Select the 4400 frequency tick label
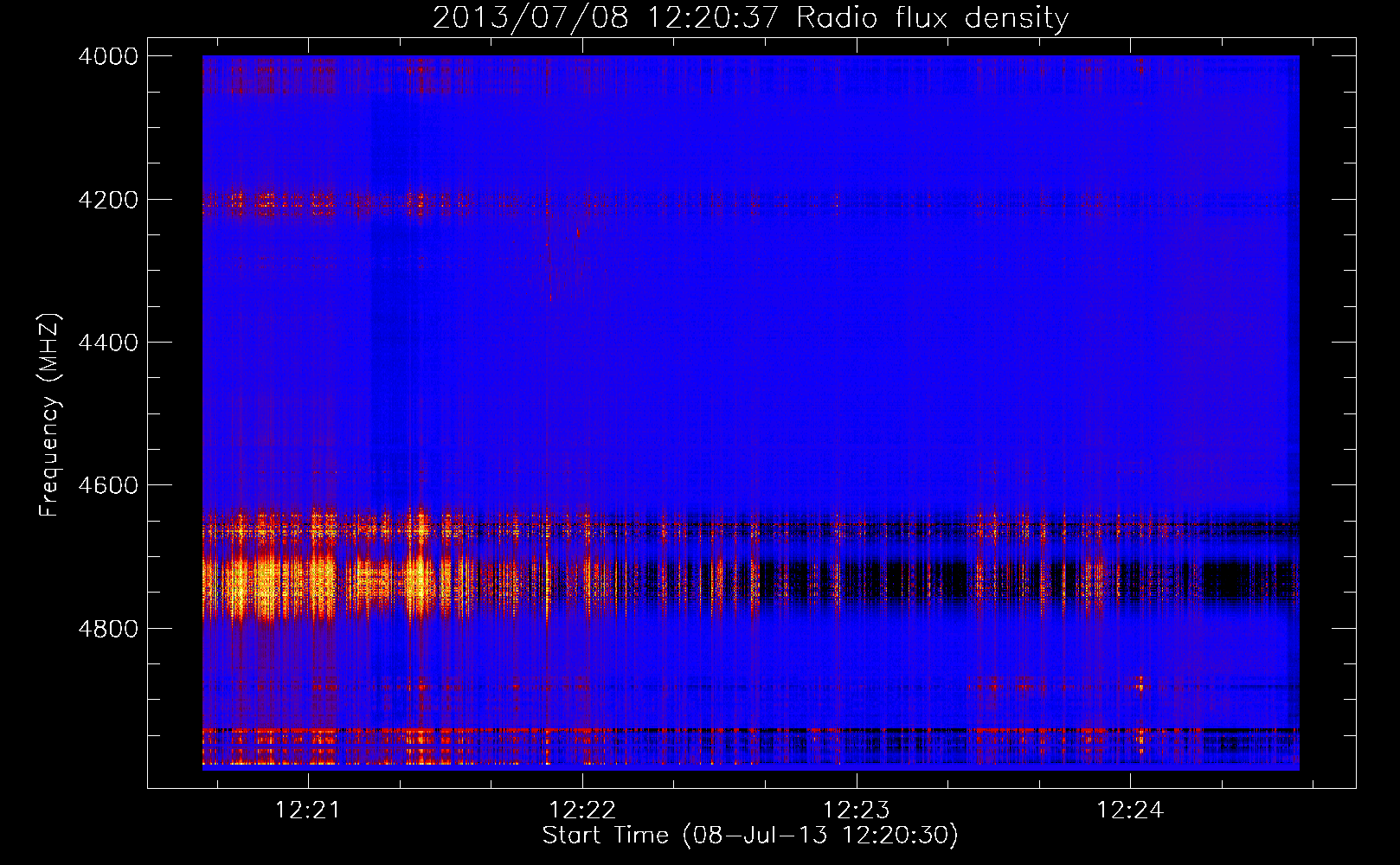 point(108,343)
